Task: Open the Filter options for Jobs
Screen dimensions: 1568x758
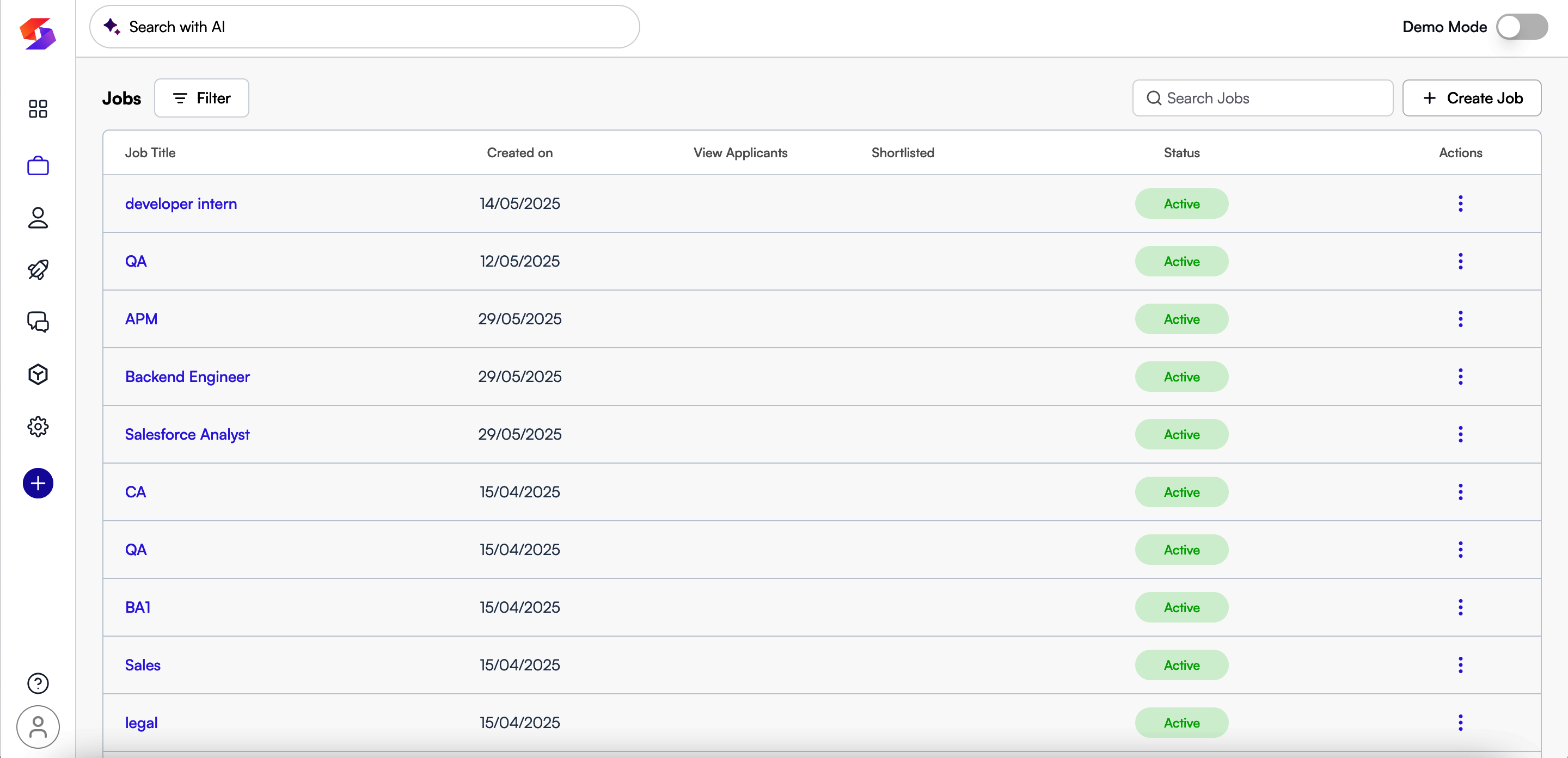Action: 201,98
